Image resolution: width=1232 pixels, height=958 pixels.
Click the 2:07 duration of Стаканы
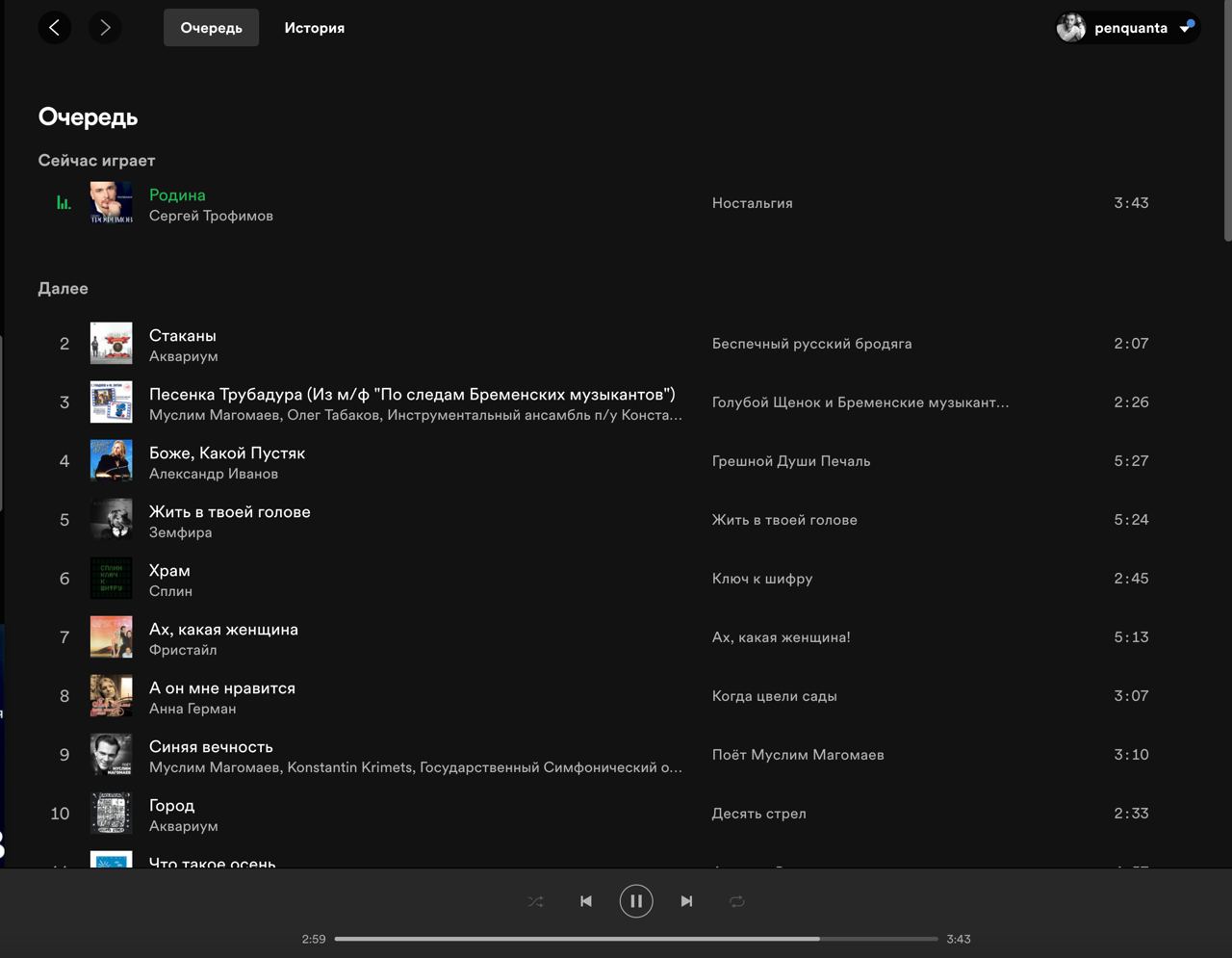pos(1131,344)
